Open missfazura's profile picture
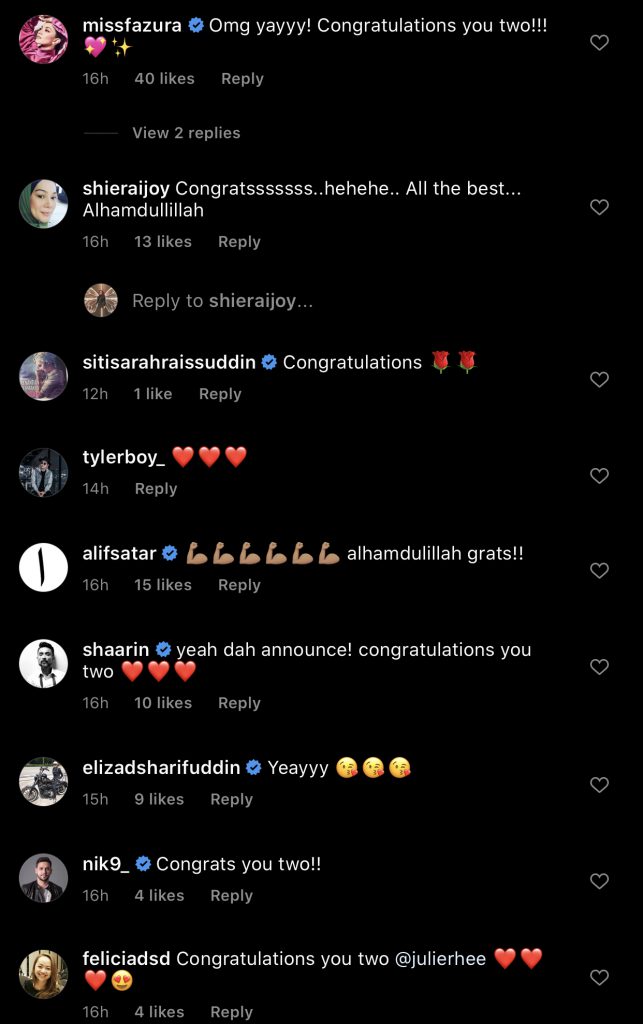The image size is (643, 1024). (43, 40)
